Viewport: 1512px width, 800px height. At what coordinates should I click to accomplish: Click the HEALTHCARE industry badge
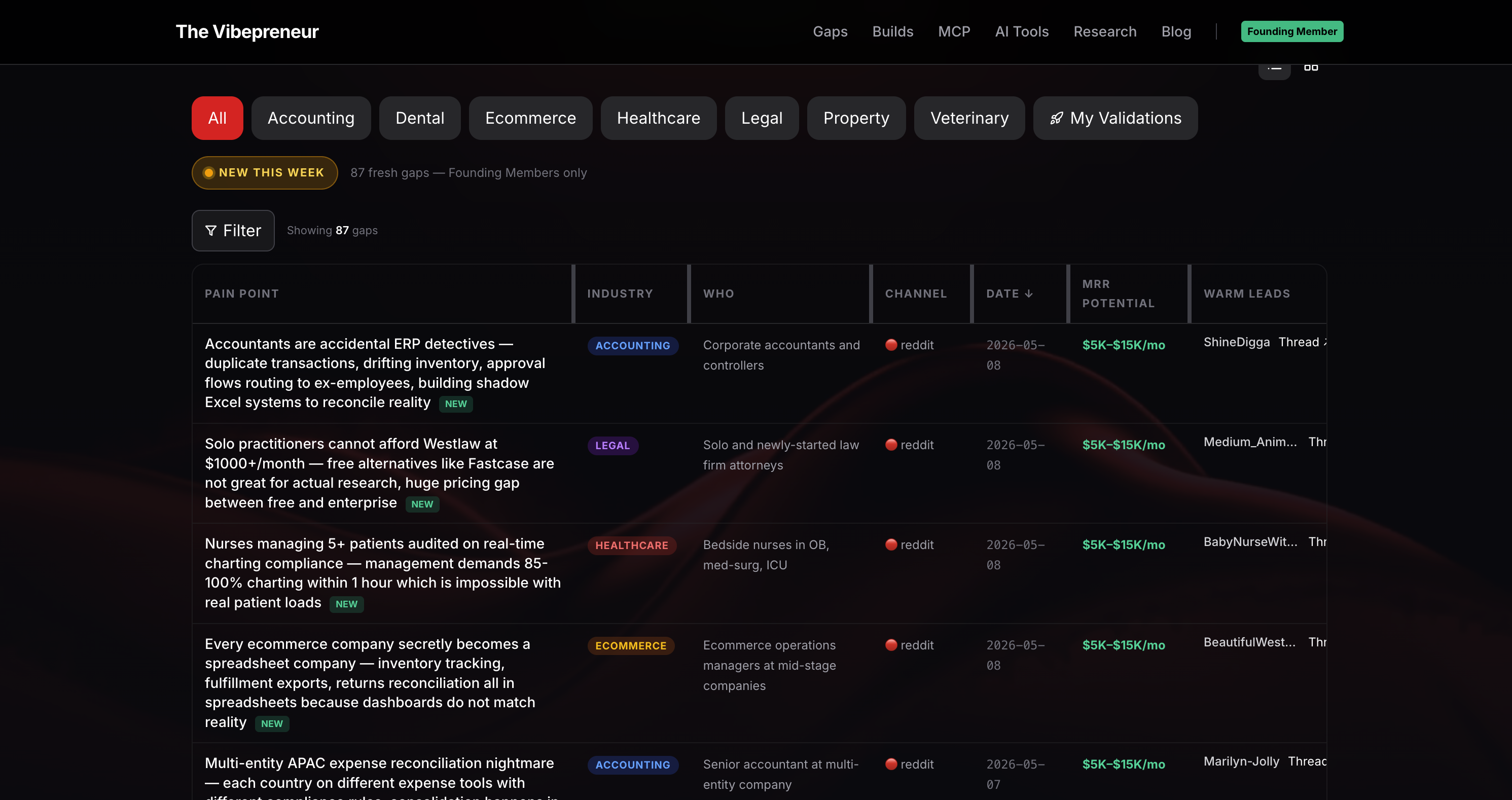coord(632,546)
